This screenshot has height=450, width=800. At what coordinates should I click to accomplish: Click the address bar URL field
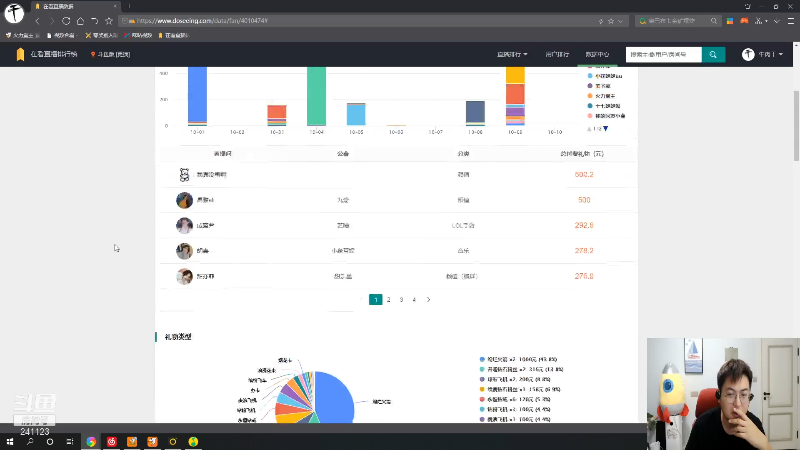point(357,21)
